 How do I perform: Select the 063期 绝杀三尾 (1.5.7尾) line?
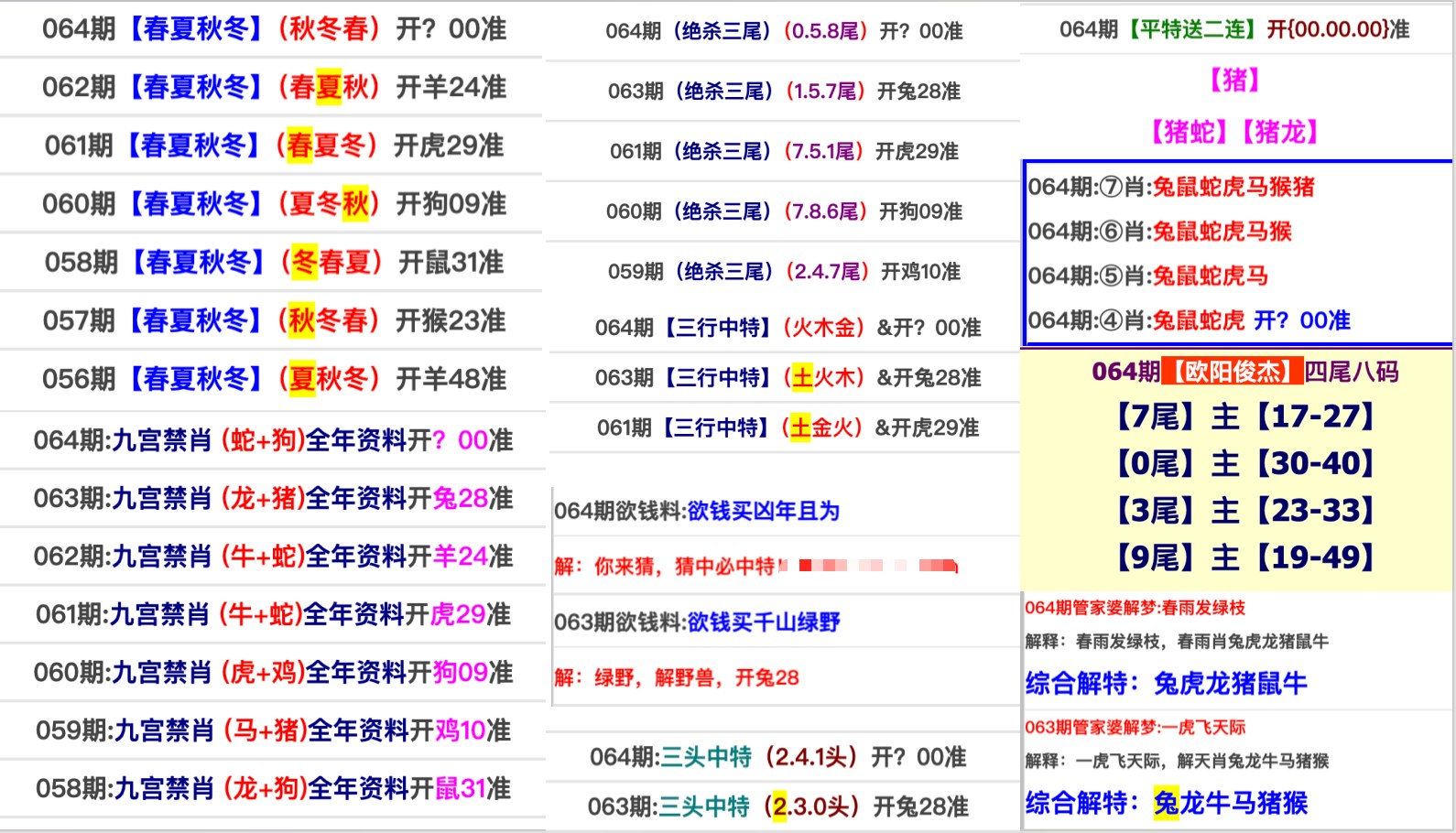coord(784,92)
